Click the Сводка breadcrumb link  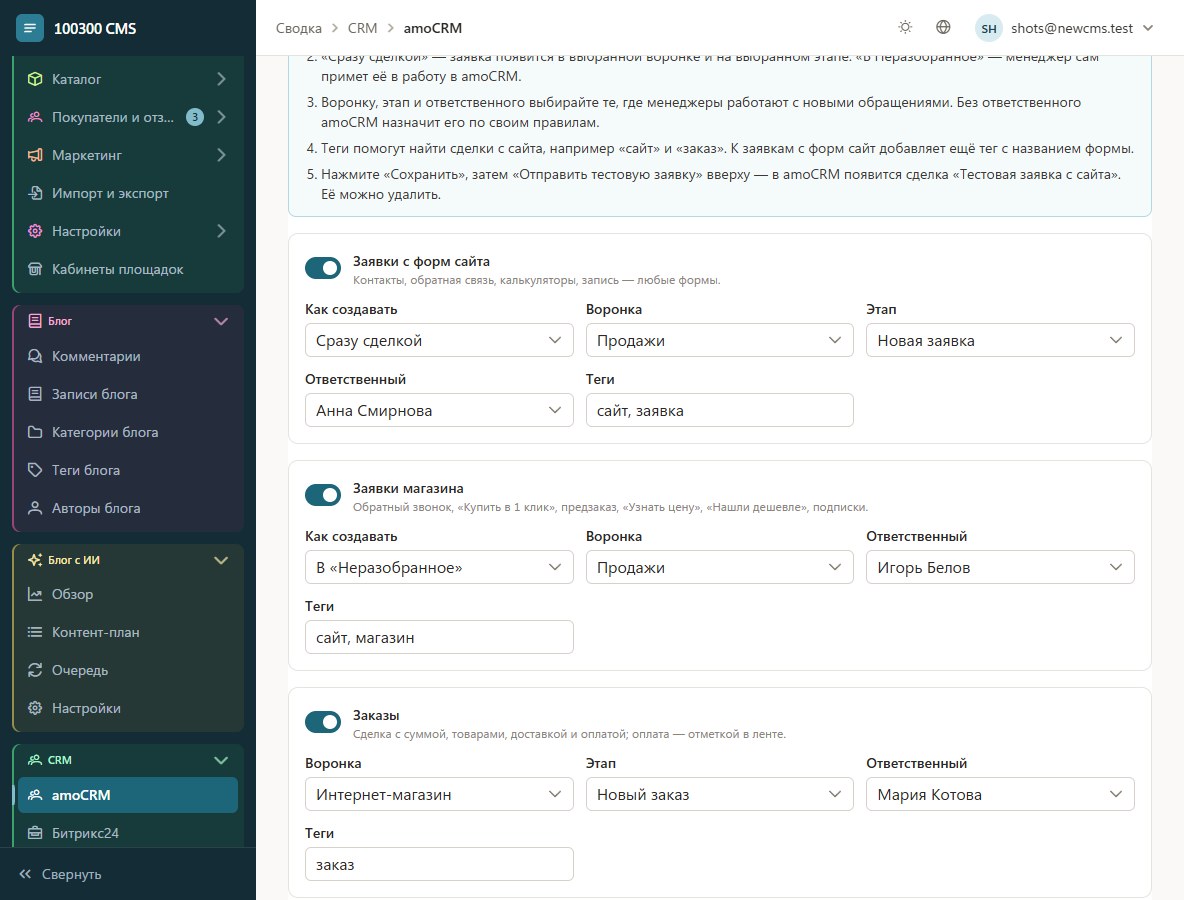[x=298, y=28]
